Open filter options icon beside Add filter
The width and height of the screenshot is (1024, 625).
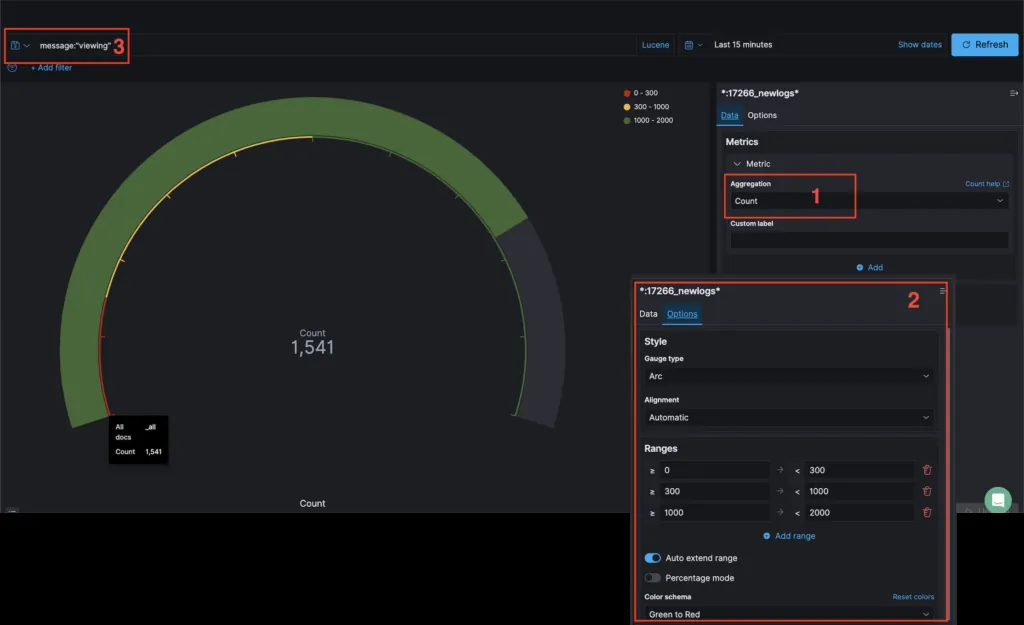[12, 68]
